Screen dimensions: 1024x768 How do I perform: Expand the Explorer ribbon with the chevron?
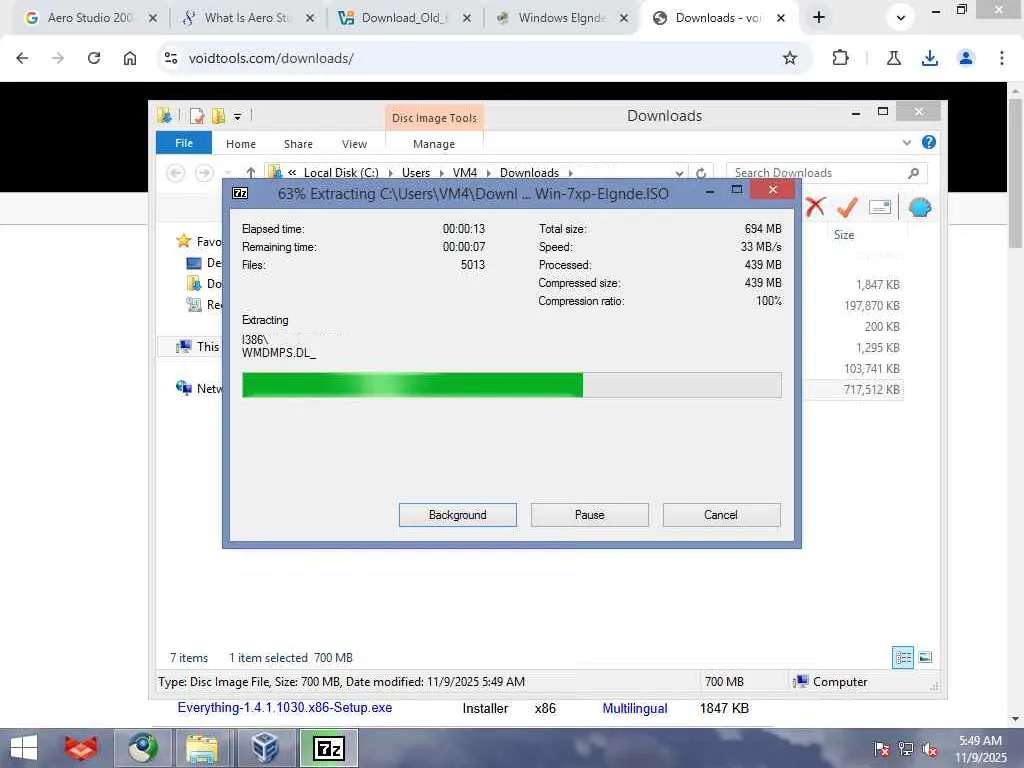(x=906, y=142)
